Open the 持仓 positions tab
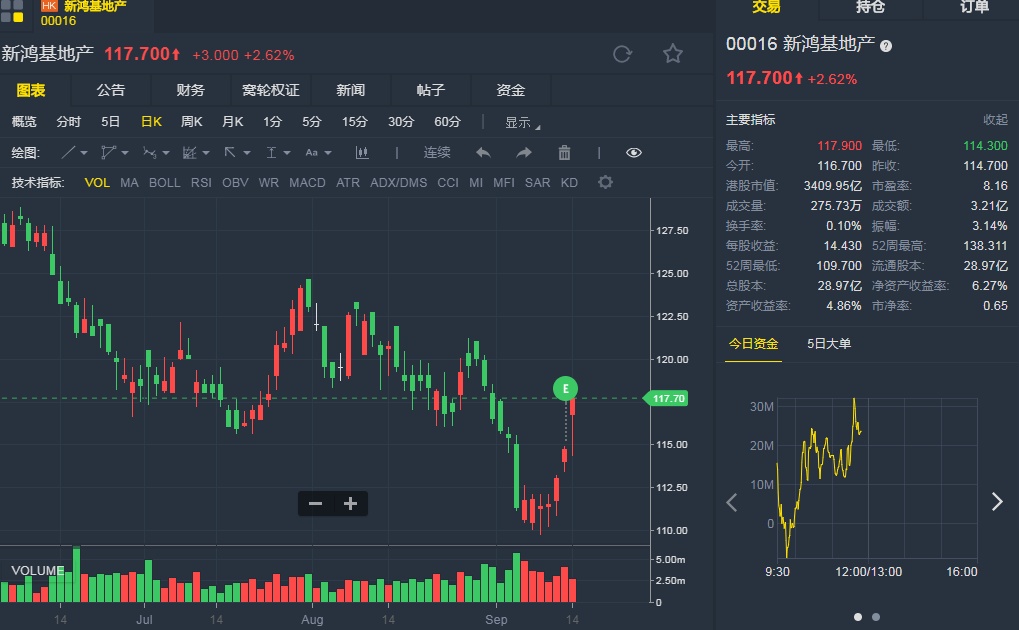 pos(870,8)
